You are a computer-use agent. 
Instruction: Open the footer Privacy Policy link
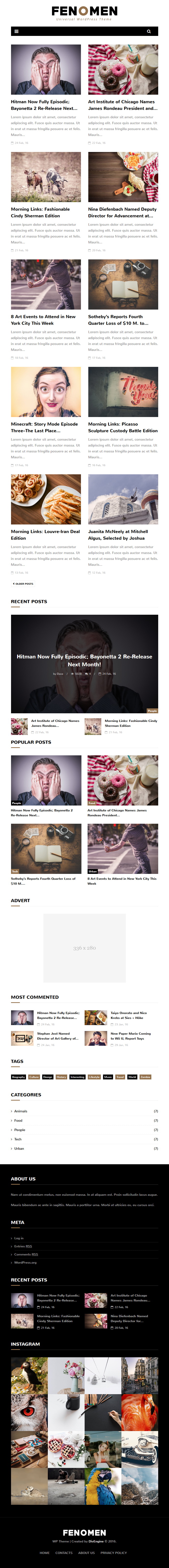click(114, 1552)
